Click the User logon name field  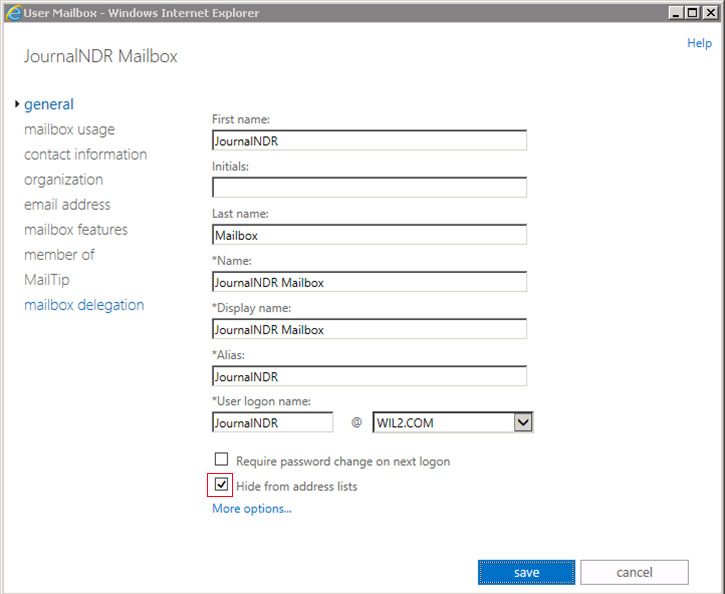coord(273,422)
